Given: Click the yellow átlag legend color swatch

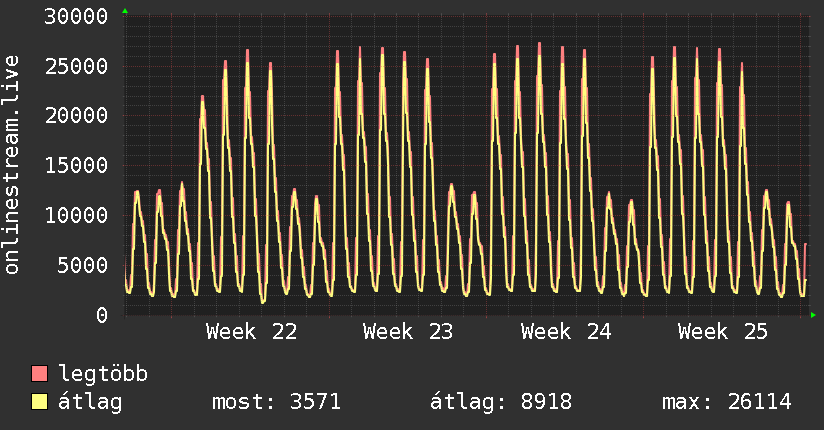Looking at the screenshot, I should click(x=39, y=402).
